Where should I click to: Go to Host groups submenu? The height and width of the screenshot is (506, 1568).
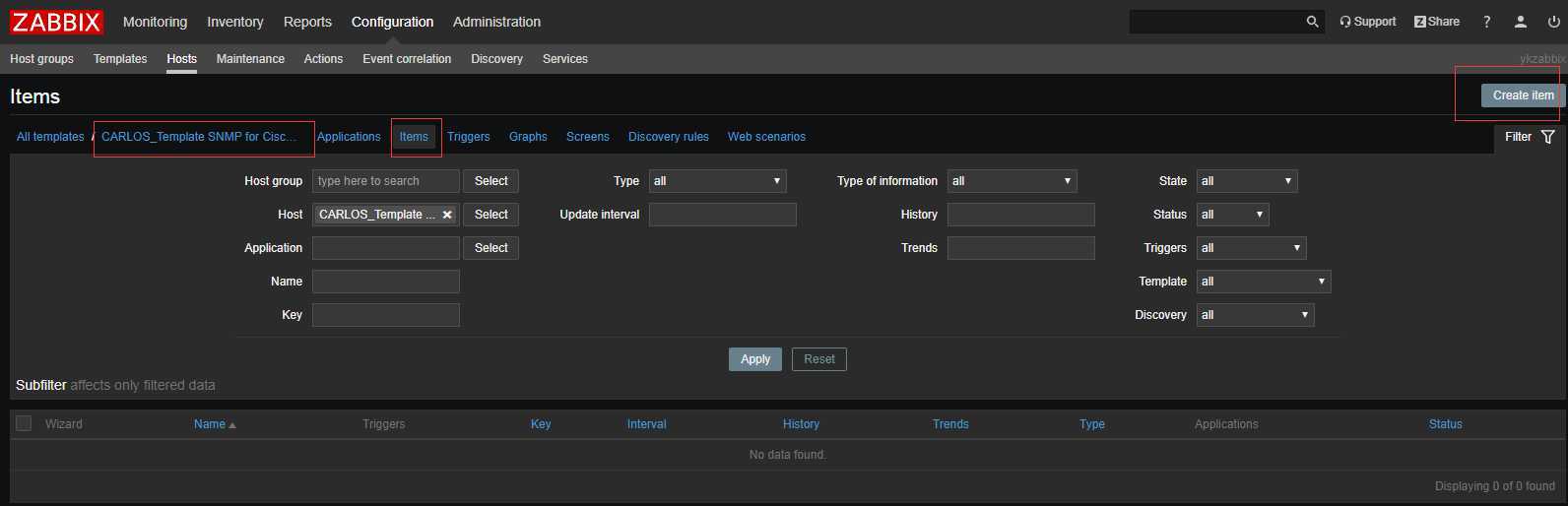(x=41, y=59)
